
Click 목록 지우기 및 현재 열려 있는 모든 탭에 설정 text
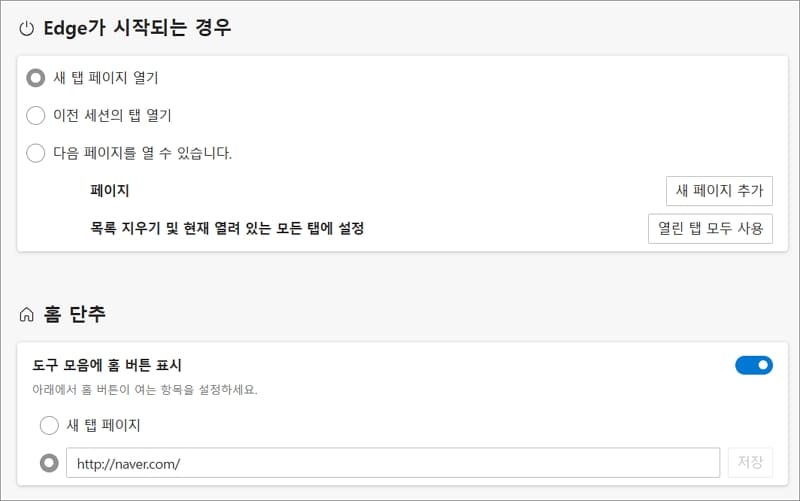coord(227,228)
